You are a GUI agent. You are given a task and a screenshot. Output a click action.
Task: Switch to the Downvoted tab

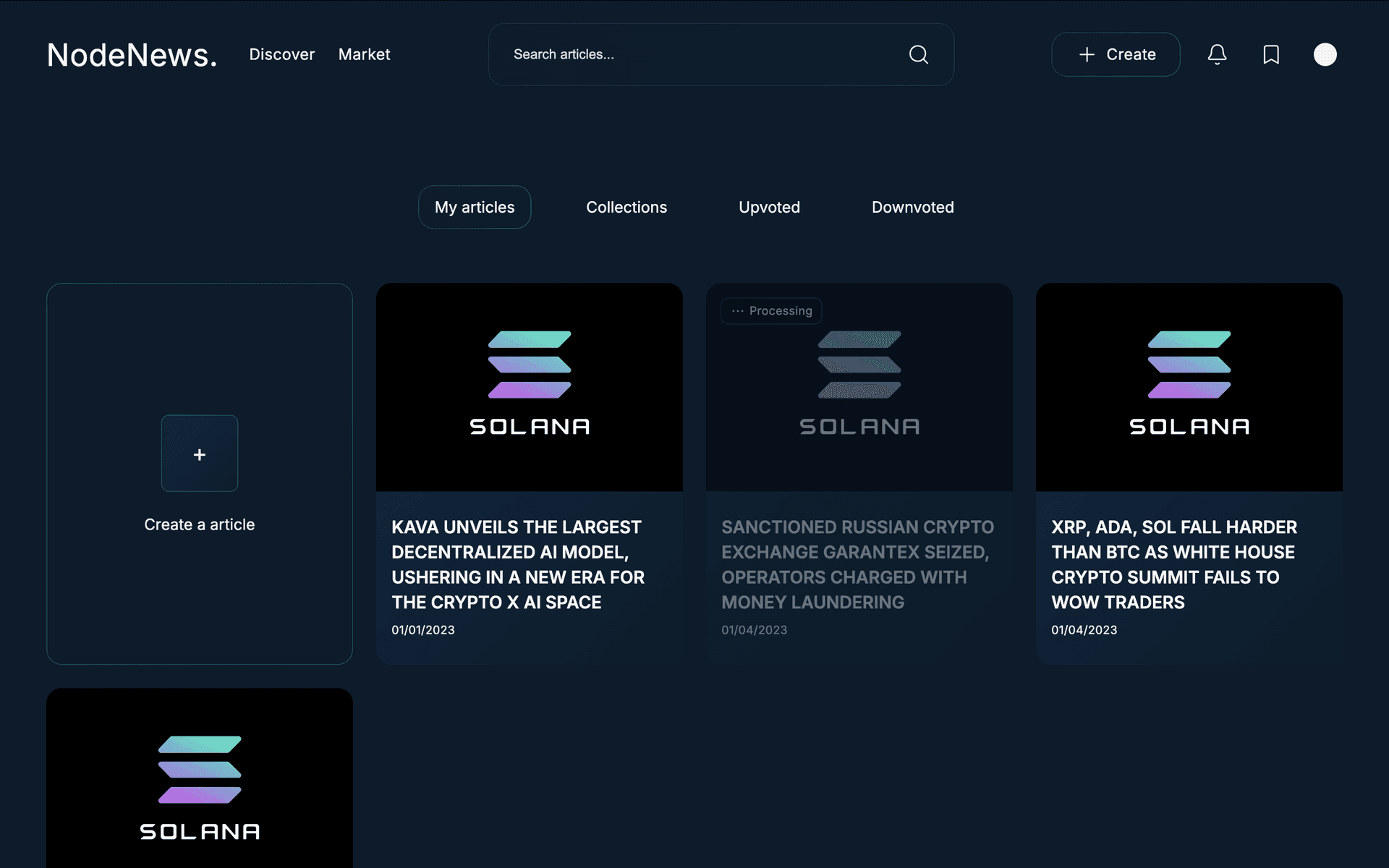click(912, 207)
